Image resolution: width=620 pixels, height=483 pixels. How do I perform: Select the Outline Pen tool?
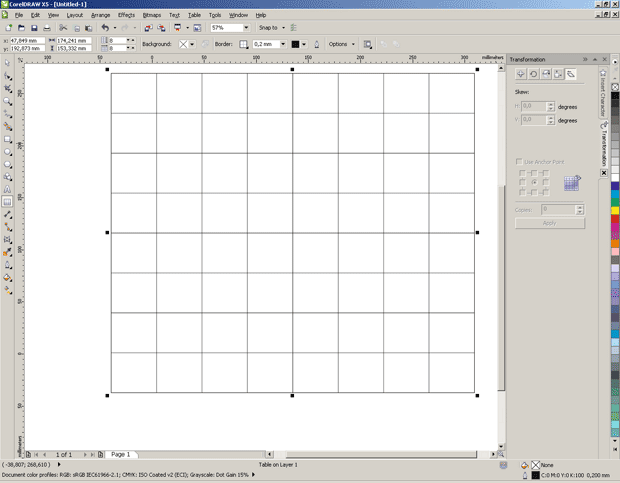(7, 265)
